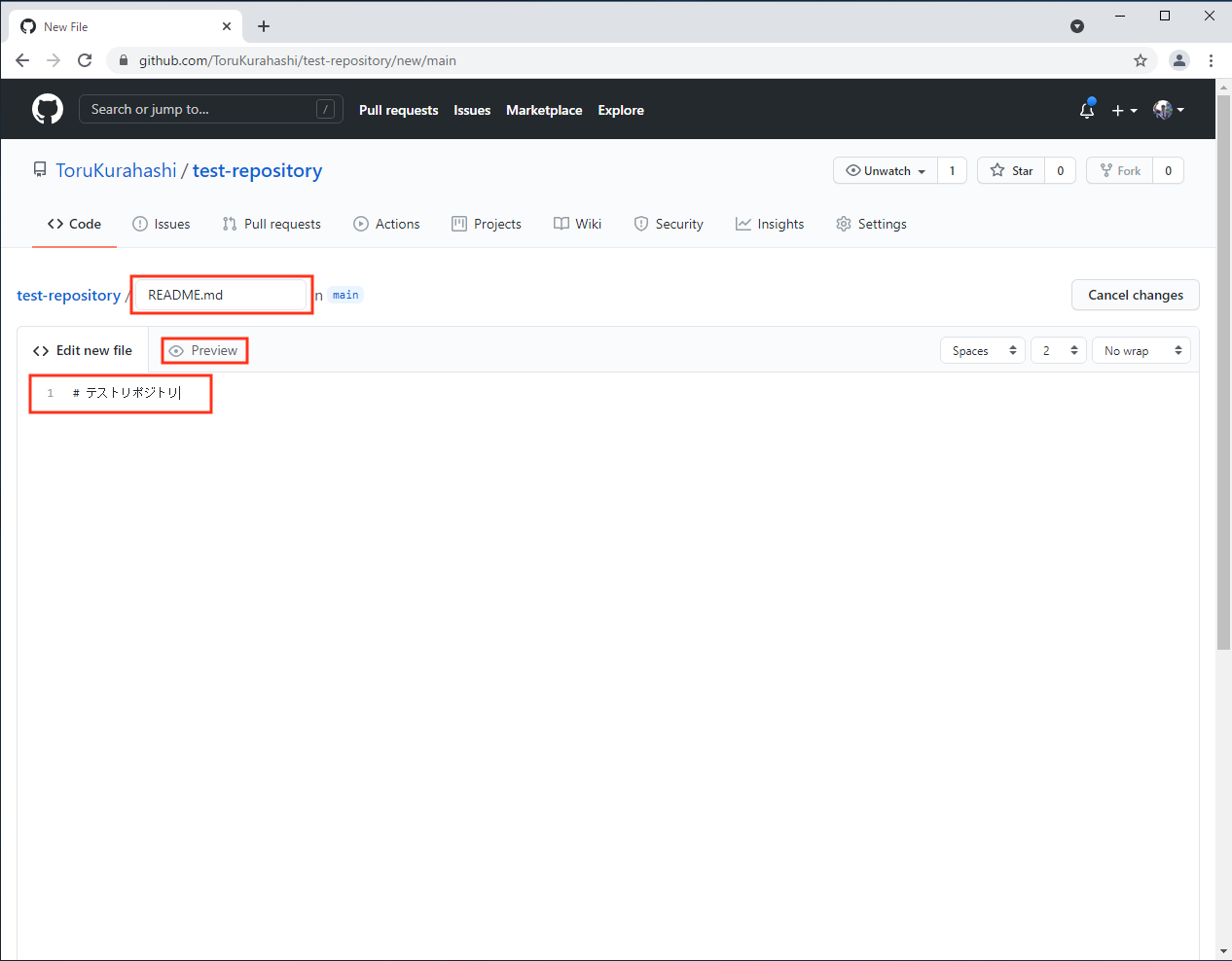Open the plus create-new dropdown in header

click(x=1124, y=110)
